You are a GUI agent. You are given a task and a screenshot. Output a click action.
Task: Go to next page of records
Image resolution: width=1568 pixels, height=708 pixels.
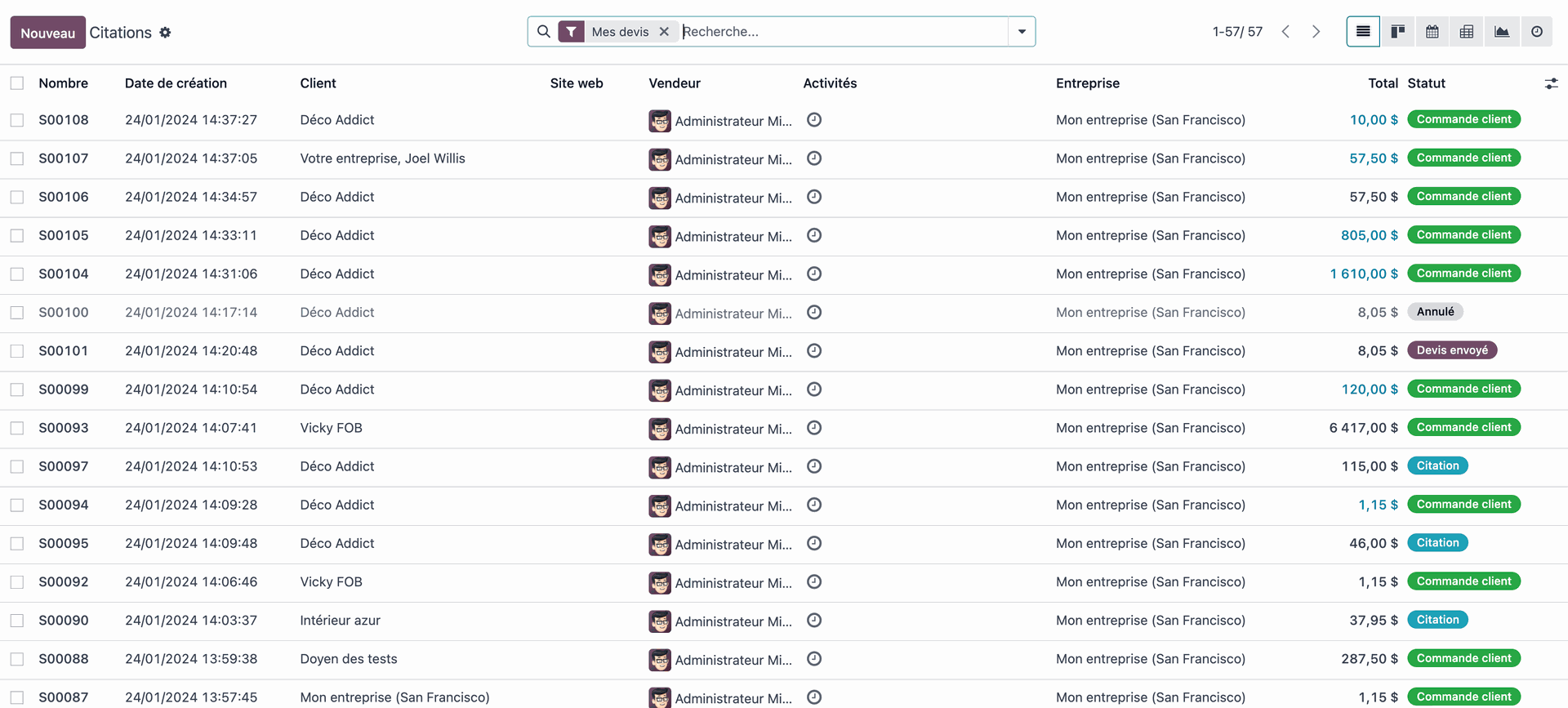click(x=1316, y=32)
